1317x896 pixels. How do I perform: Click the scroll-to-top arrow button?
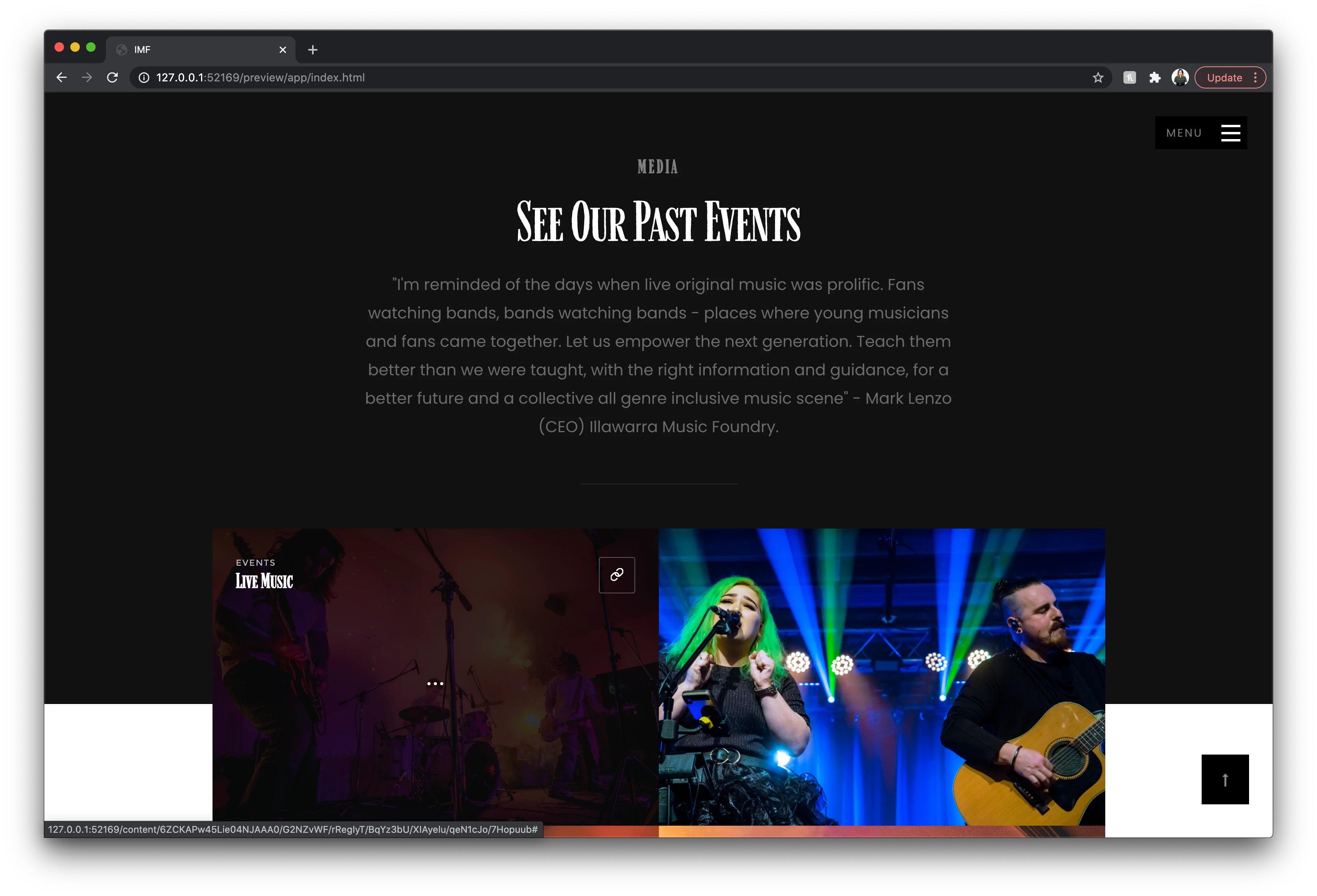tap(1225, 779)
